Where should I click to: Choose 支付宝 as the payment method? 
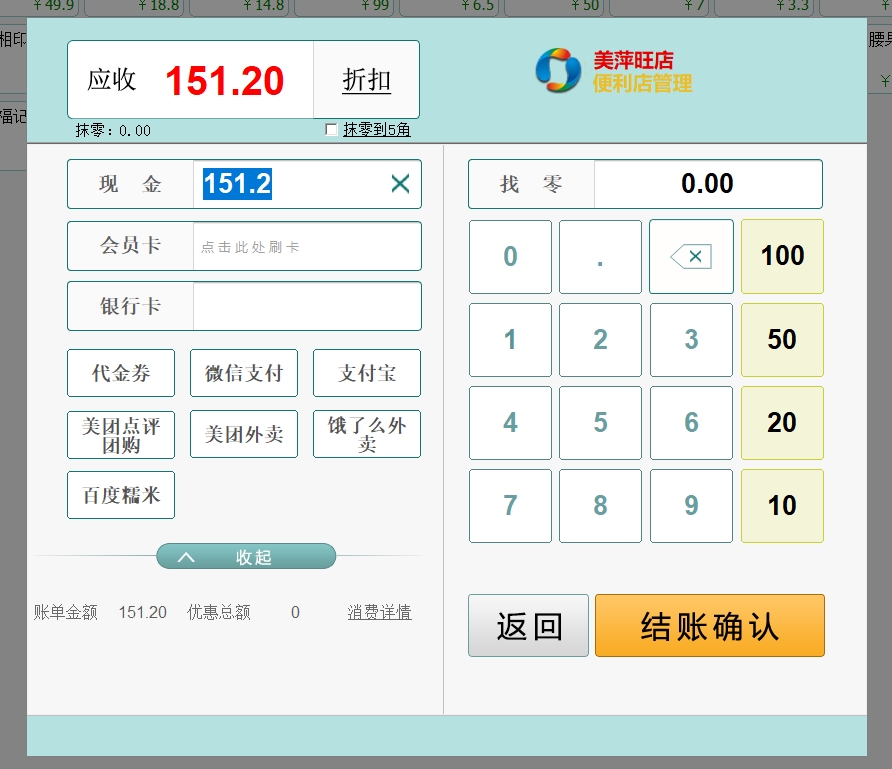367,373
